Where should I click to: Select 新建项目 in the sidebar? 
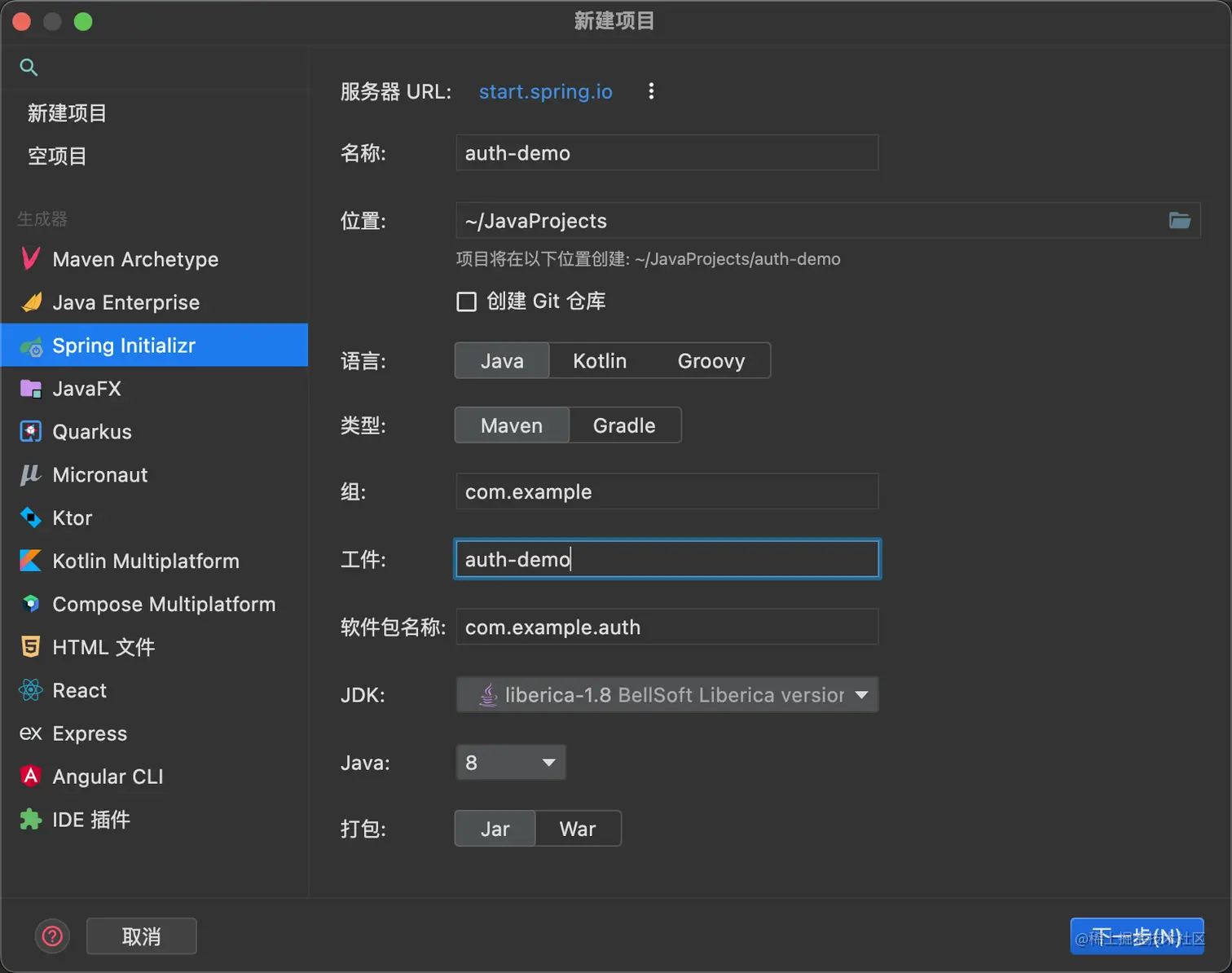68,113
